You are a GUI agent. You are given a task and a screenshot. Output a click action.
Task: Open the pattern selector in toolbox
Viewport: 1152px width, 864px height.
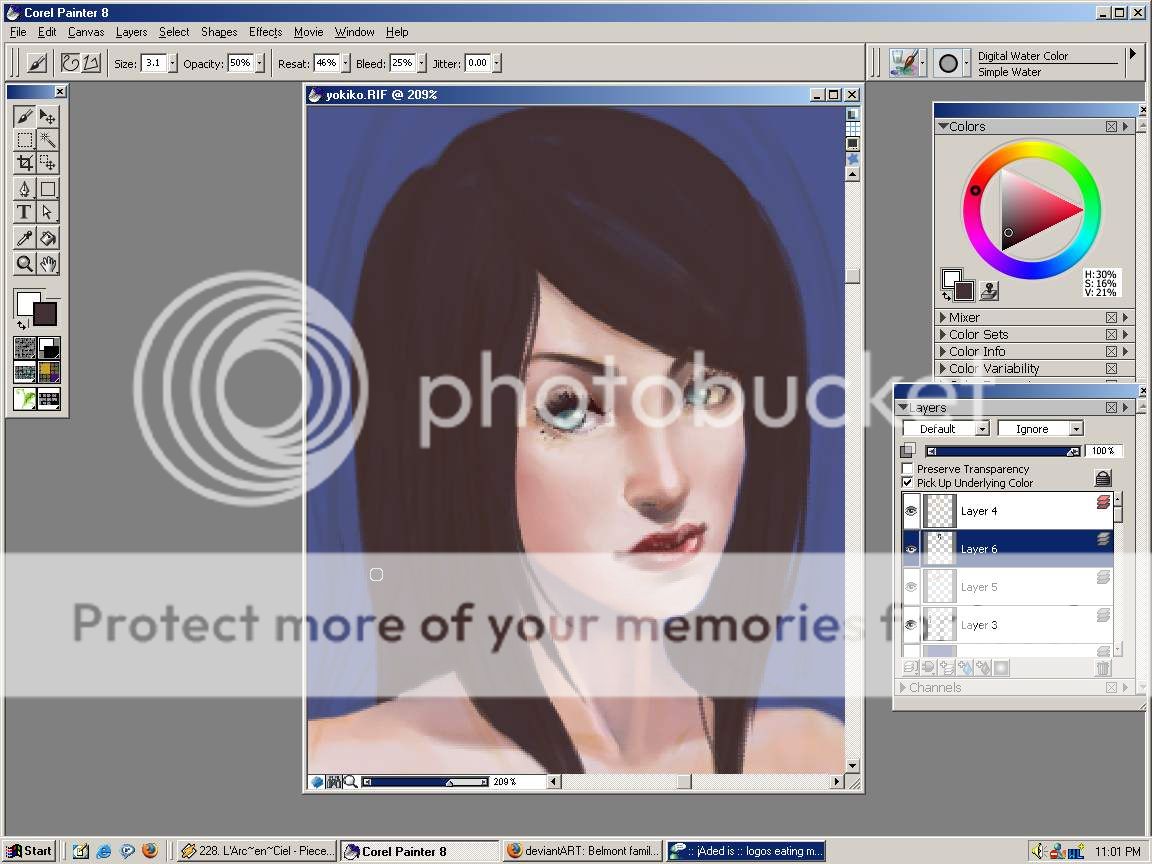24,372
